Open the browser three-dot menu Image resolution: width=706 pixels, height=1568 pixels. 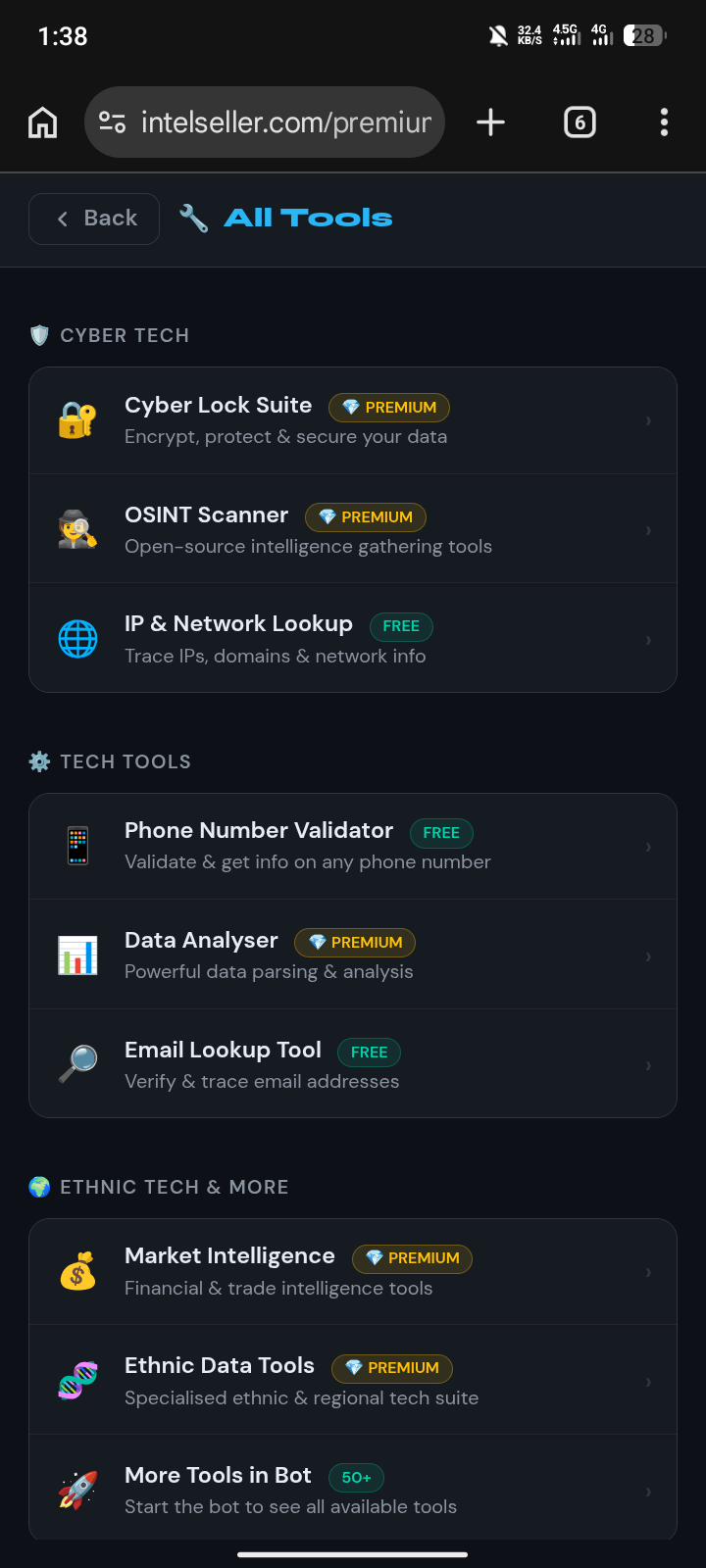[x=664, y=122]
